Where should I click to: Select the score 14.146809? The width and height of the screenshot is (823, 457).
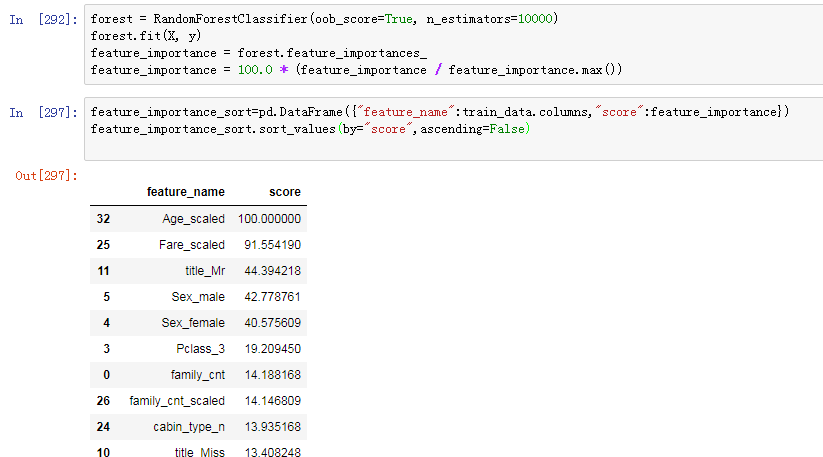272,401
